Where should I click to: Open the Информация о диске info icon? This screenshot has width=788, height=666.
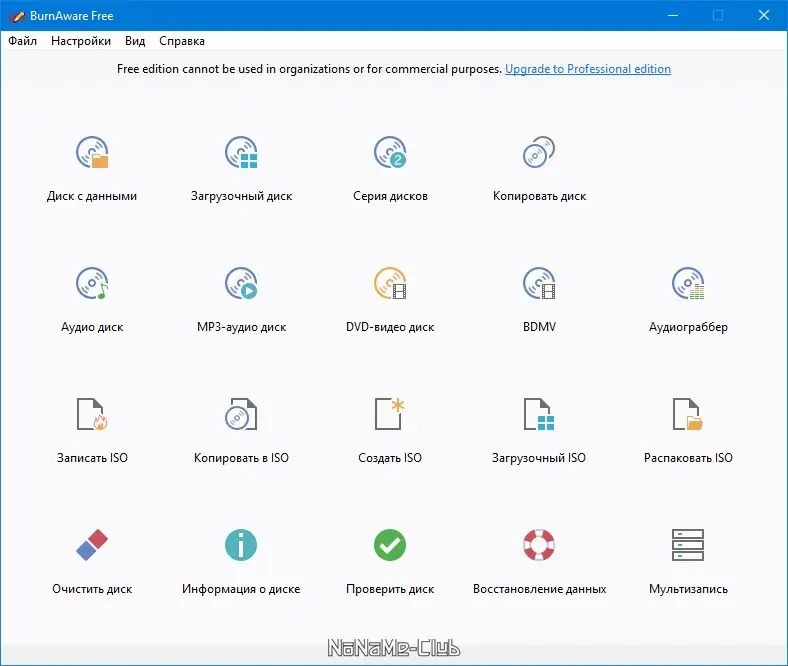pos(241,545)
